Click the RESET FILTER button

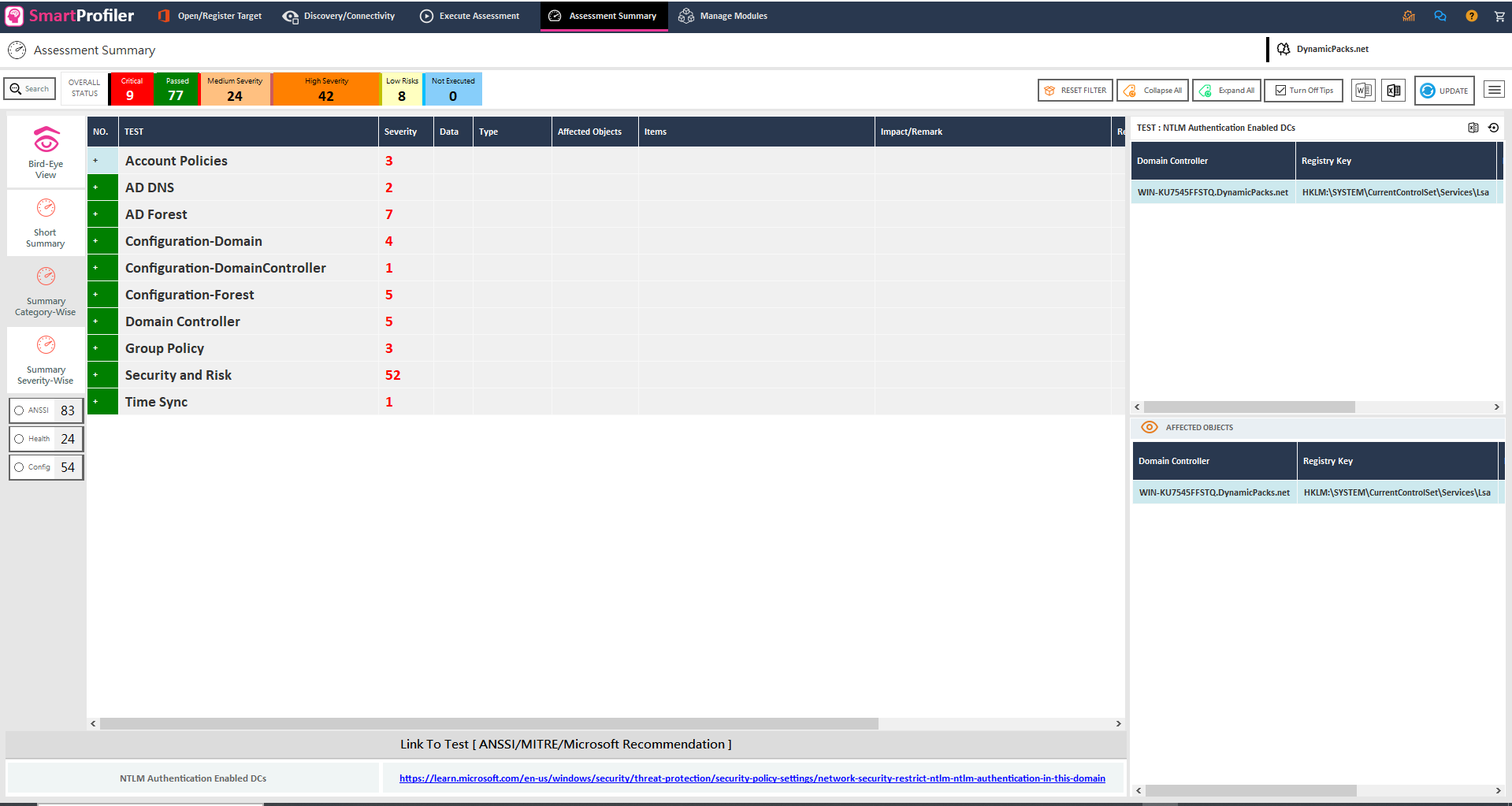pos(1075,91)
